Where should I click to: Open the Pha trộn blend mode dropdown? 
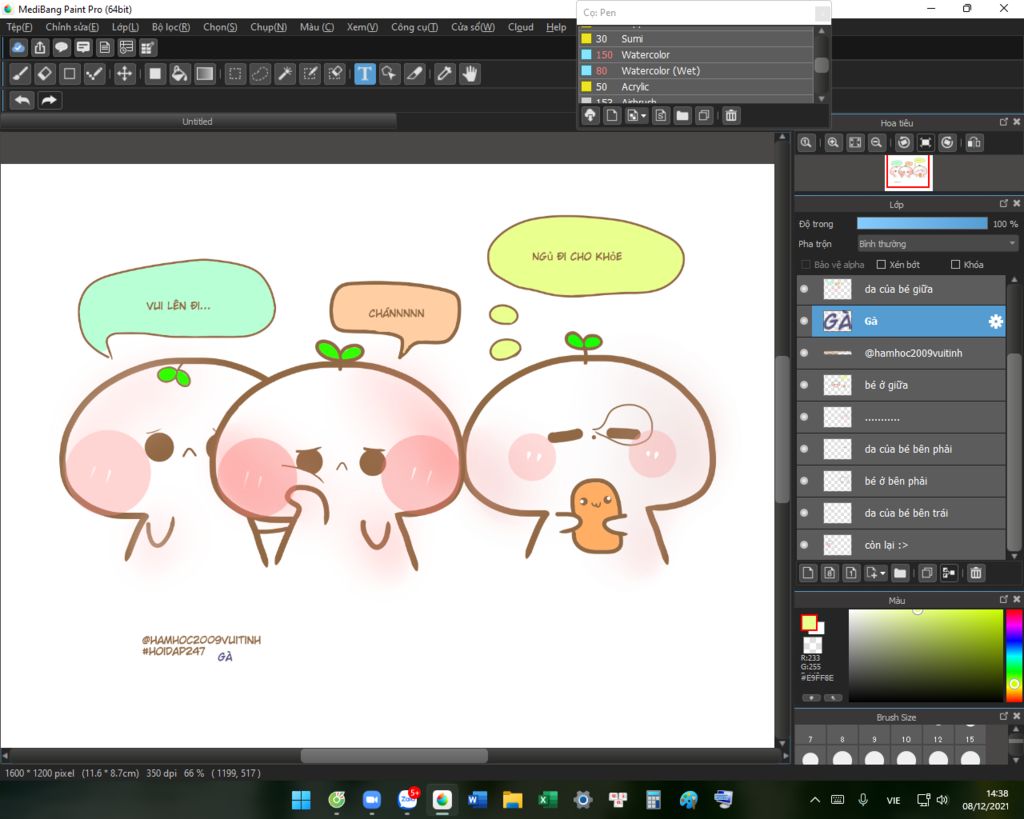[938, 244]
